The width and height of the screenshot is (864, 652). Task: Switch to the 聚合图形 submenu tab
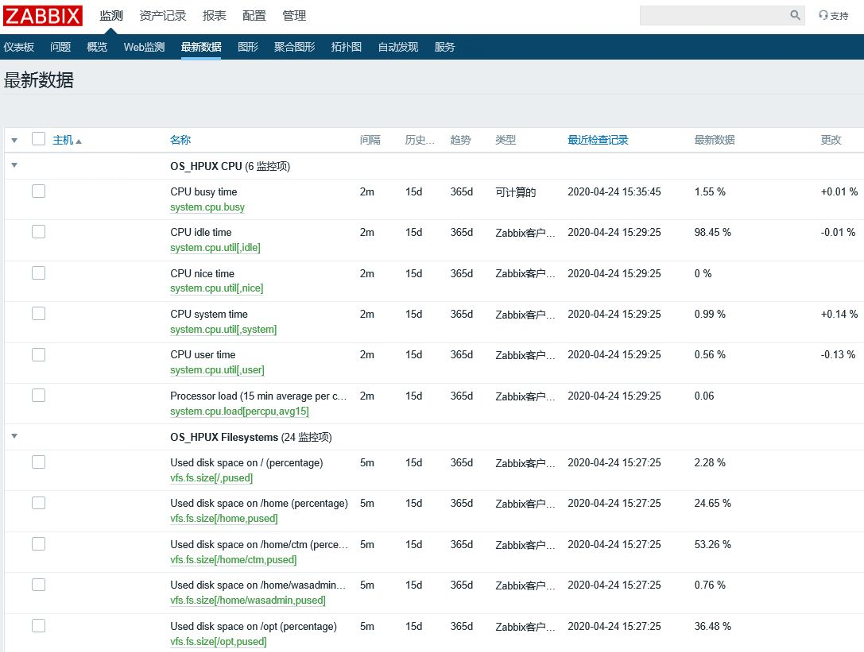point(294,47)
